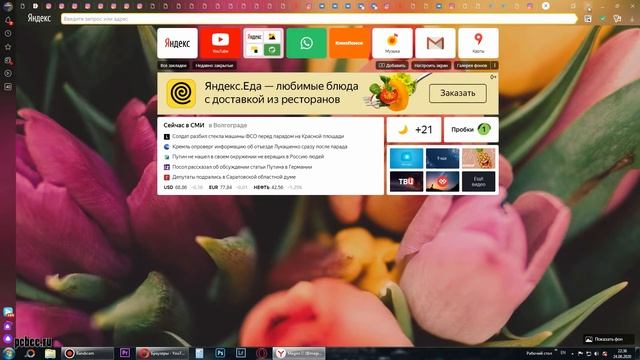Open the Gmail tile

coord(435,43)
